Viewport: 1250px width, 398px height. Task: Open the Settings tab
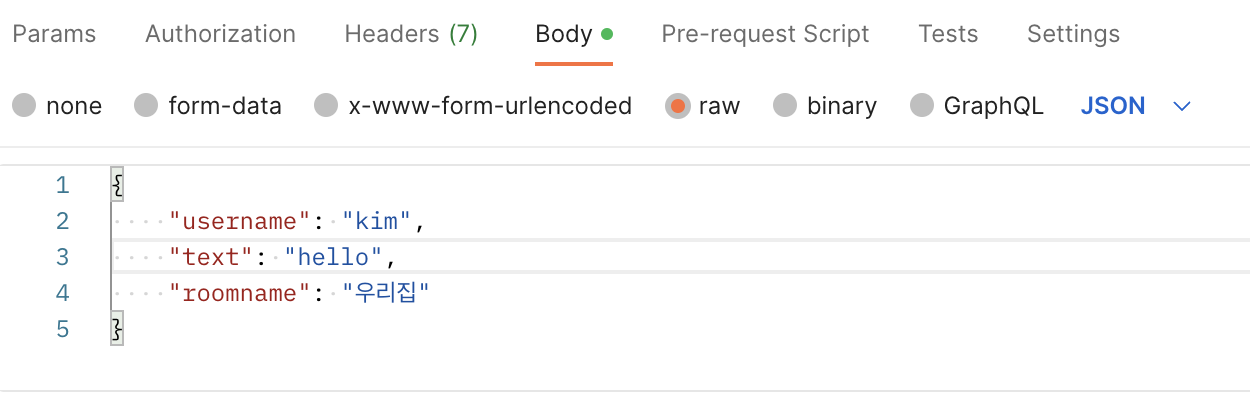point(1073,34)
